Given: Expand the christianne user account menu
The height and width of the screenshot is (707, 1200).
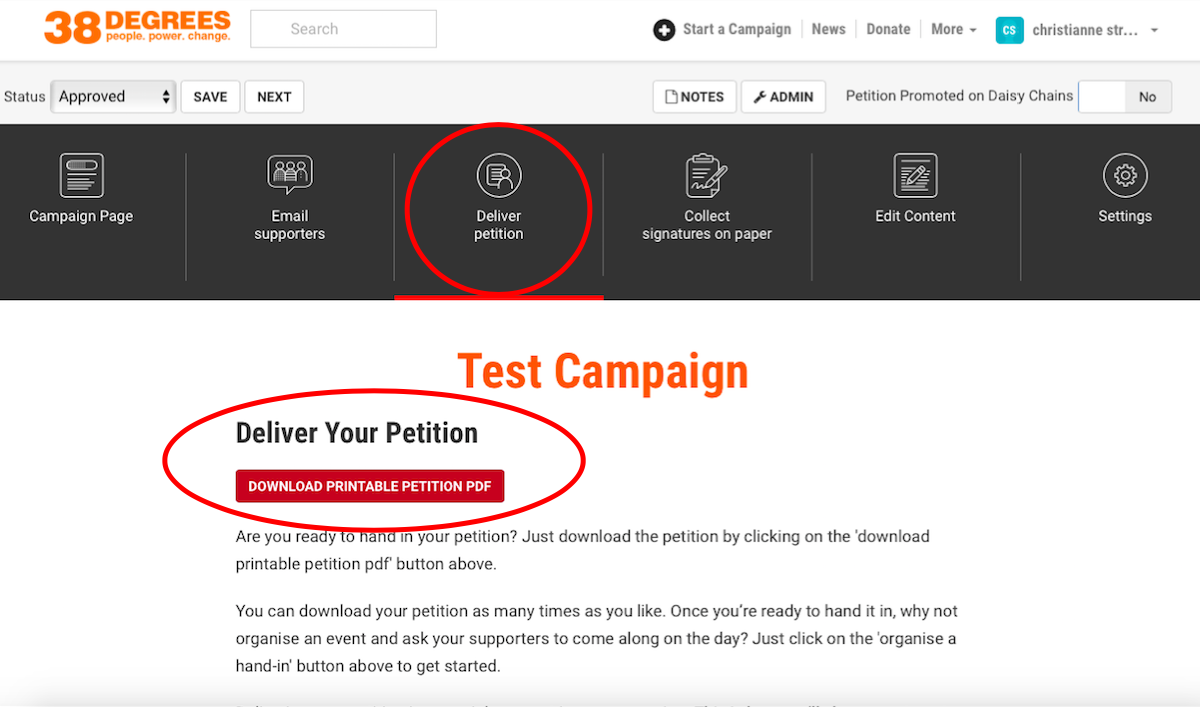Looking at the screenshot, I should point(1096,30).
